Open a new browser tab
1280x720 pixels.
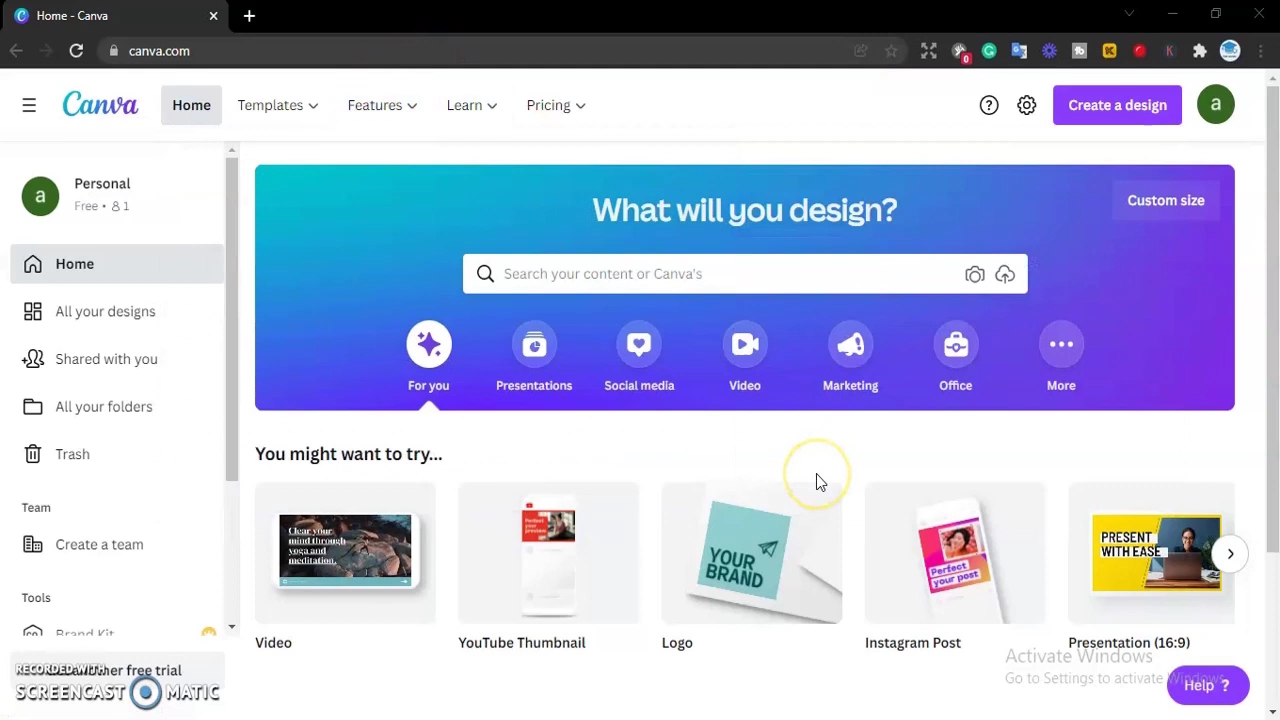tap(249, 16)
